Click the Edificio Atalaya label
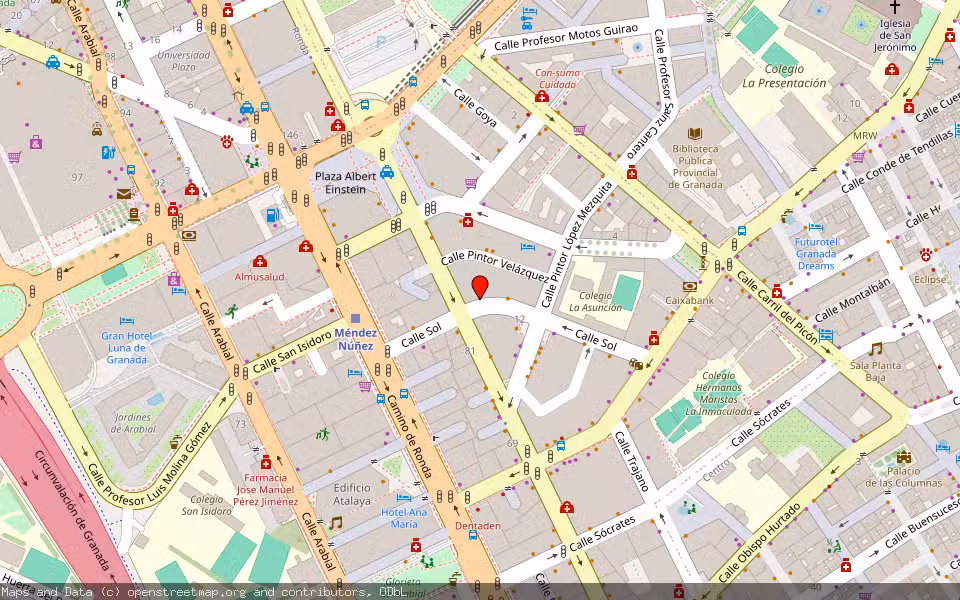This screenshot has height=600, width=960. click(x=352, y=494)
